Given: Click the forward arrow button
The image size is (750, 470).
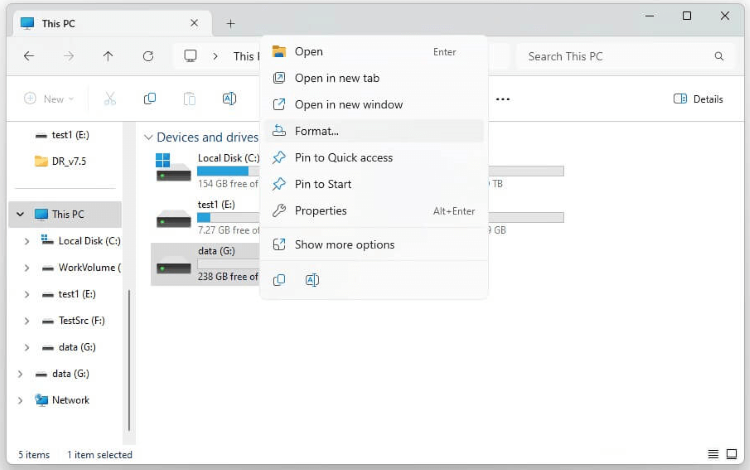Looking at the screenshot, I should 69,56.
